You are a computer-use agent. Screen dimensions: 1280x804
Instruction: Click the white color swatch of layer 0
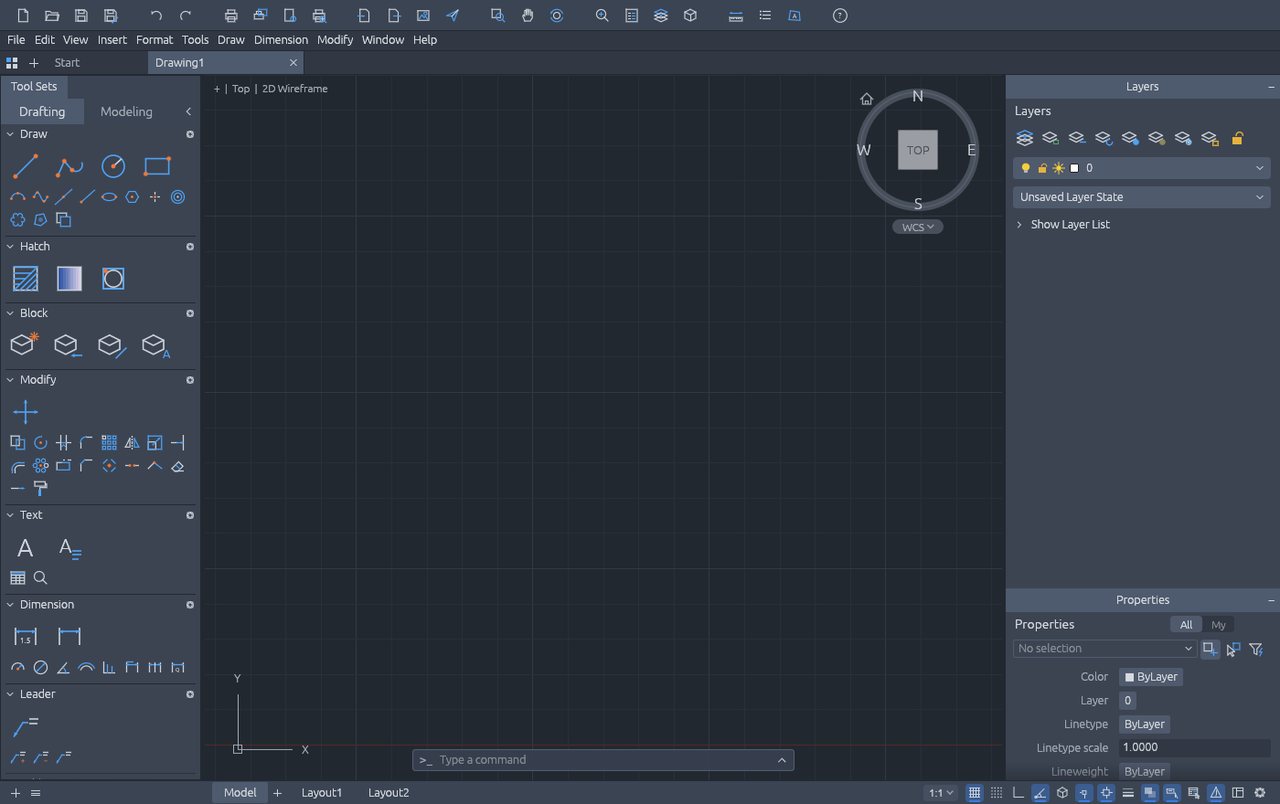click(1075, 168)
